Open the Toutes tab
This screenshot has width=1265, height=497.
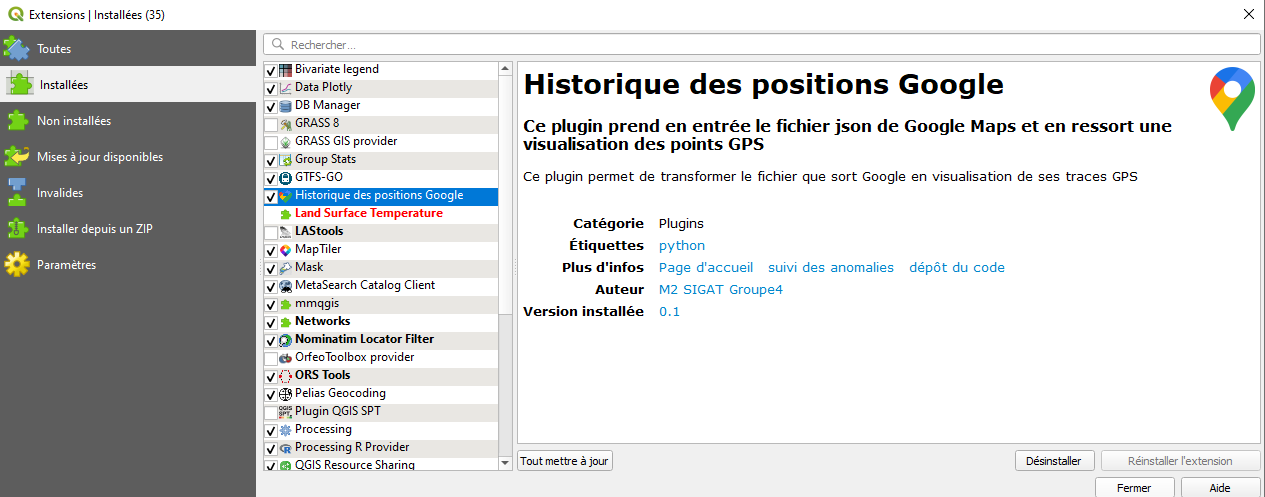pyautogui.click(x=128, y=48)
